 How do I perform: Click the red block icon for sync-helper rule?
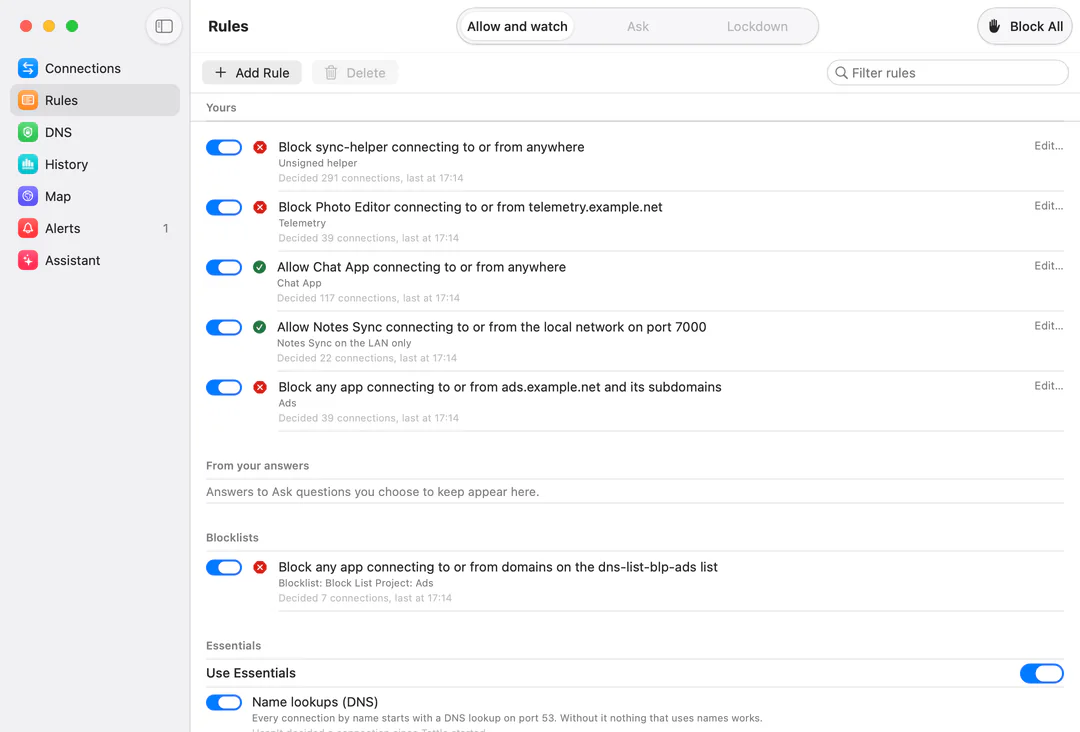tap(260, 147)
